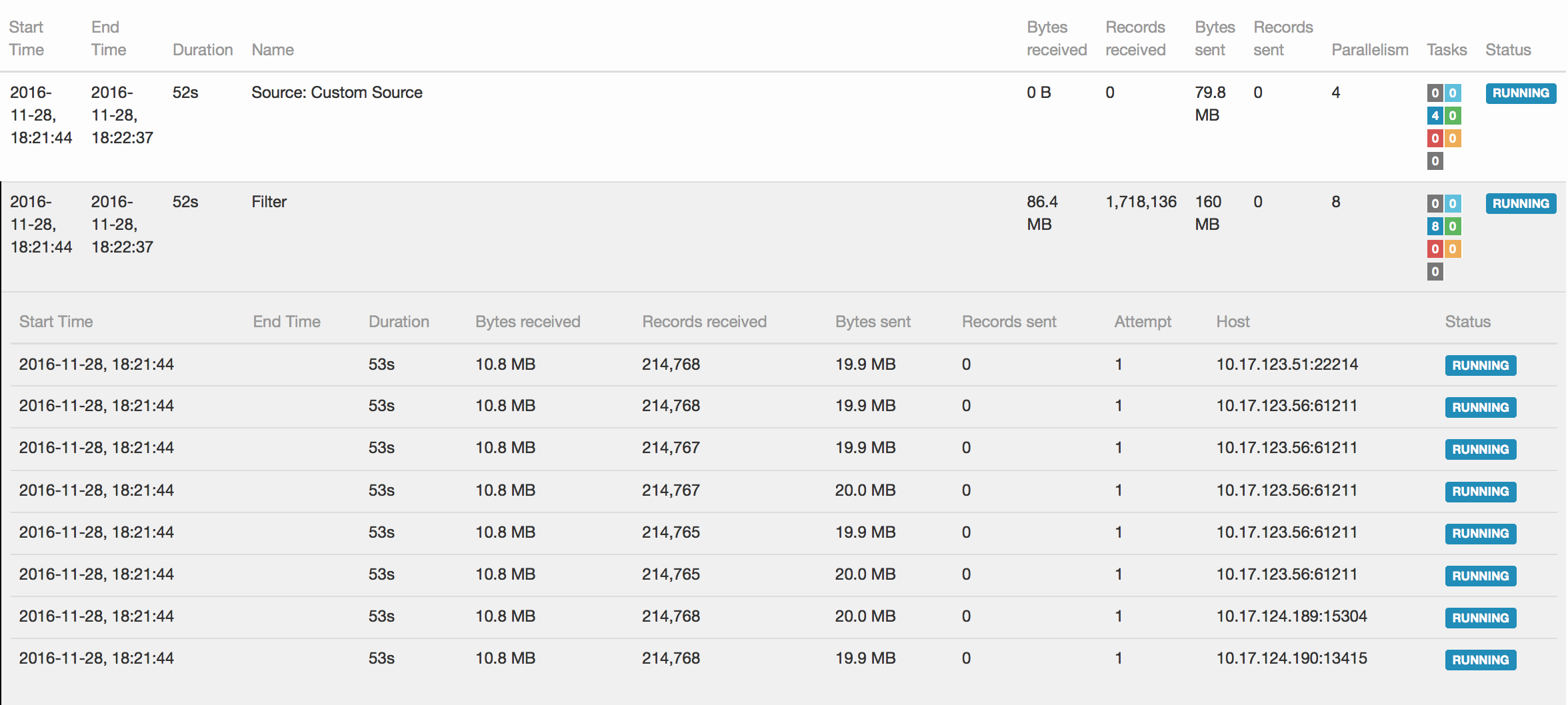Click RUNNING badge for host 10.17.124.190:13415

pos(1481,660)
